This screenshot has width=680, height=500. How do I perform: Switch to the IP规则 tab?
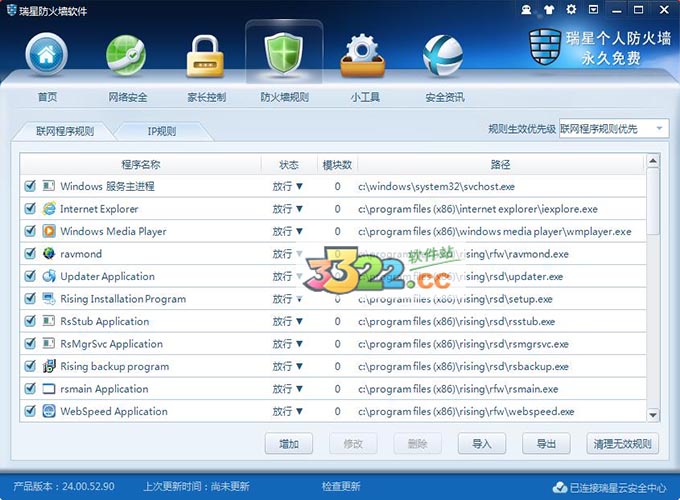point(162,131)
